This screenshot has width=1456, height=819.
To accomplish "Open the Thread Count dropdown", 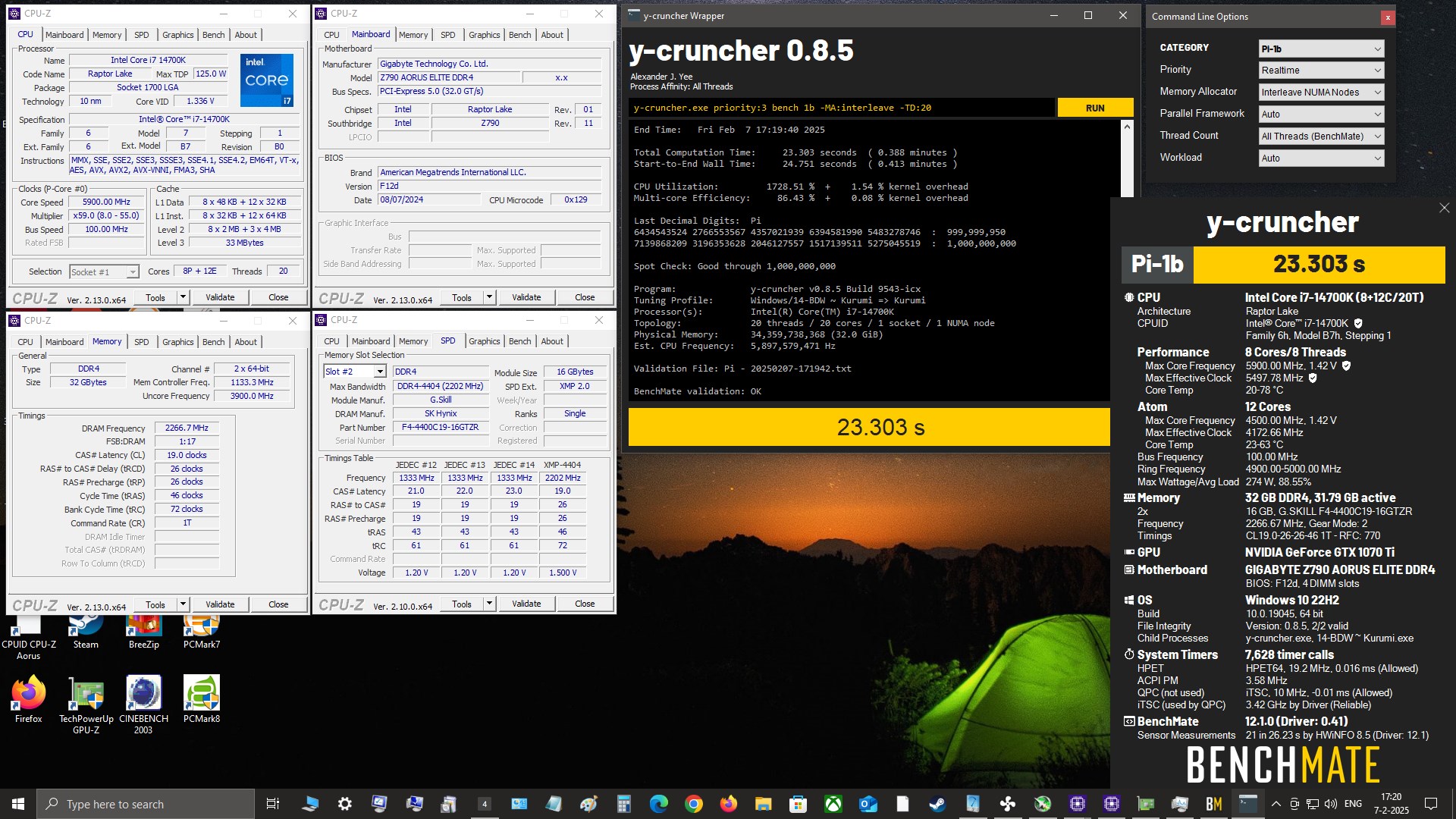I will click(x=1321, y=136).
